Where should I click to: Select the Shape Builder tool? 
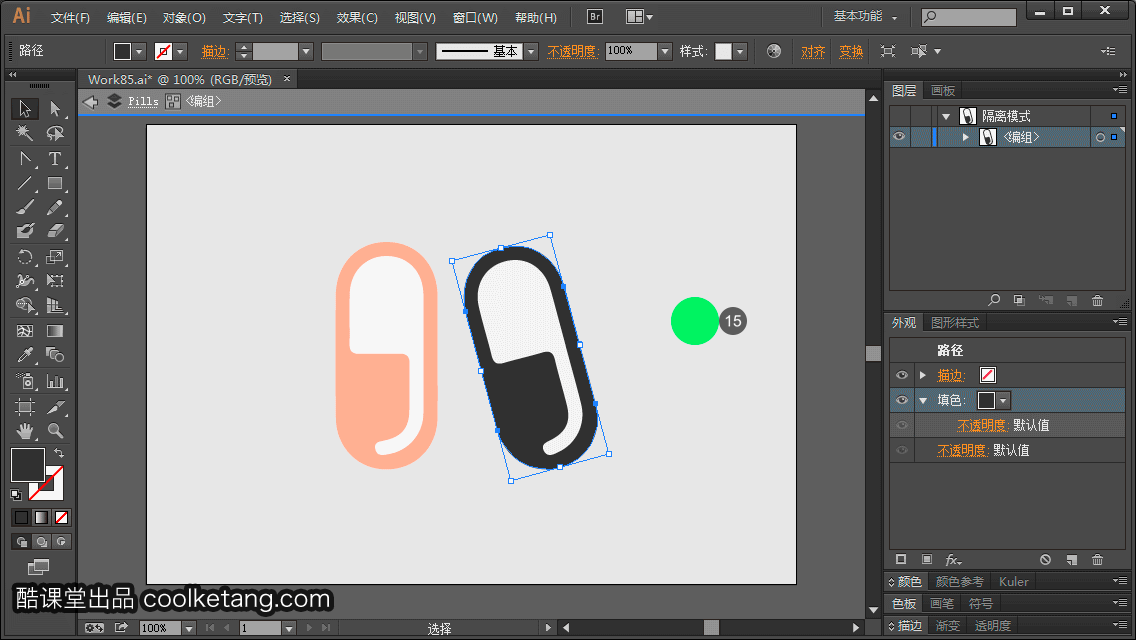pos(25,305)
